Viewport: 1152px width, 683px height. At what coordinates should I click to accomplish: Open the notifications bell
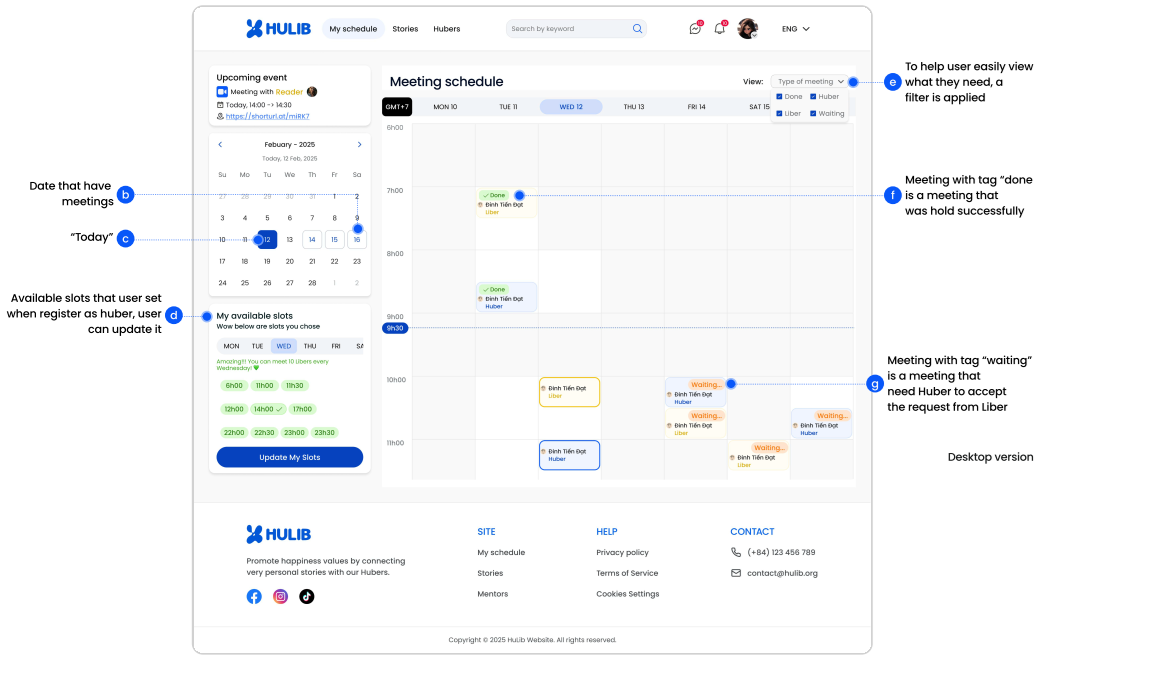719,29
